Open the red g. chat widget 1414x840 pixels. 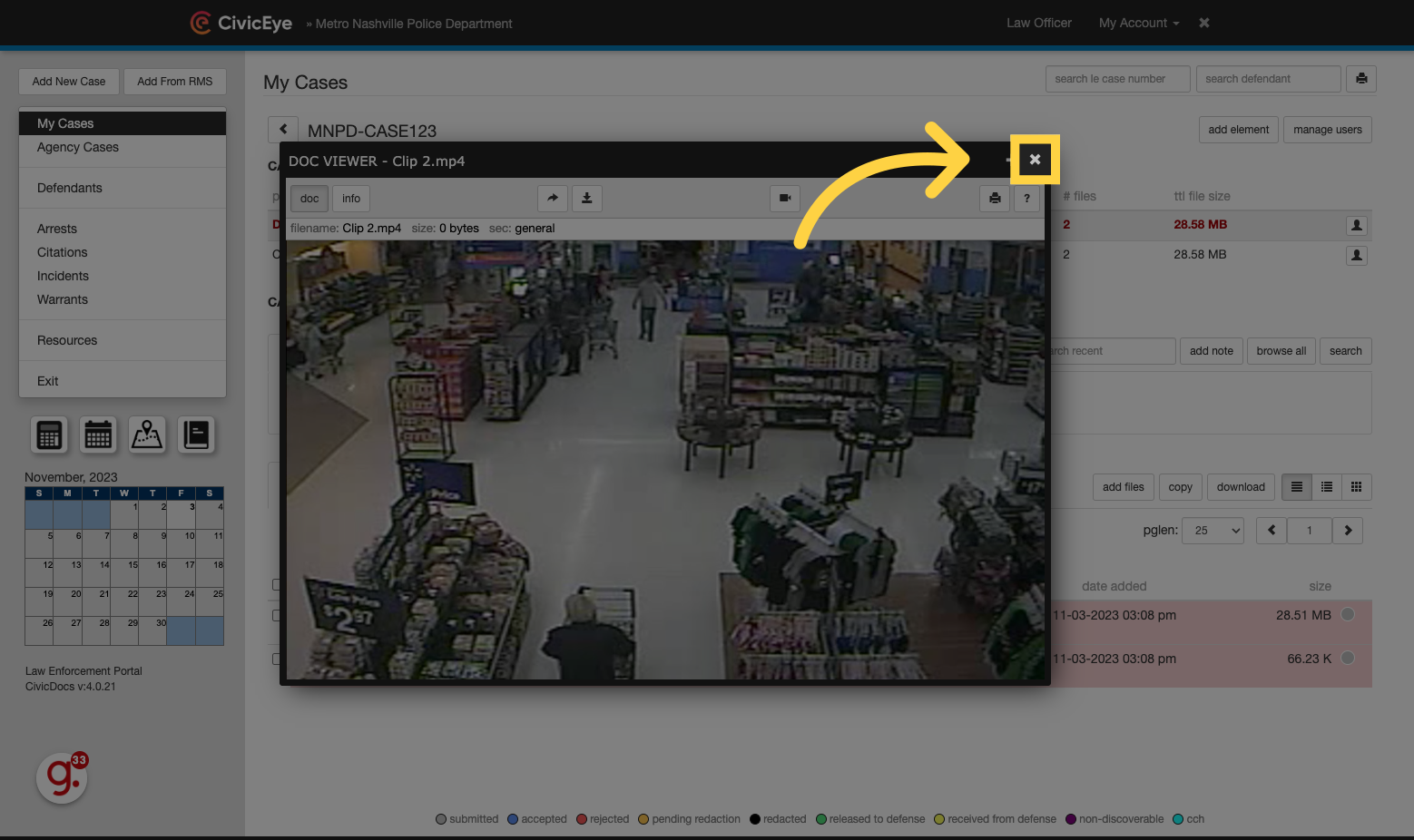62,778
